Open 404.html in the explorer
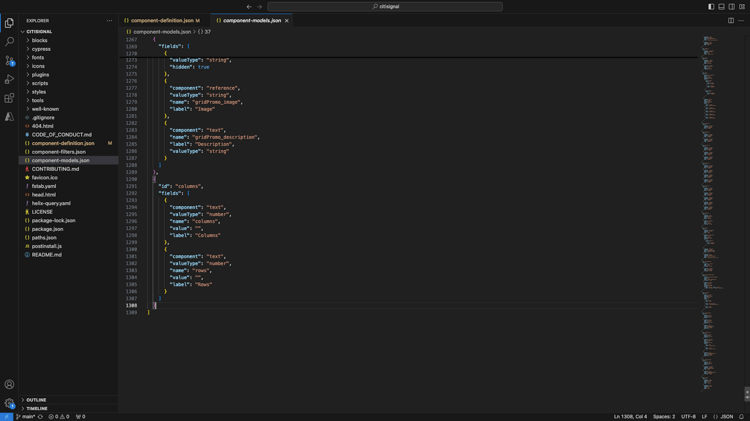 point(43,126)
